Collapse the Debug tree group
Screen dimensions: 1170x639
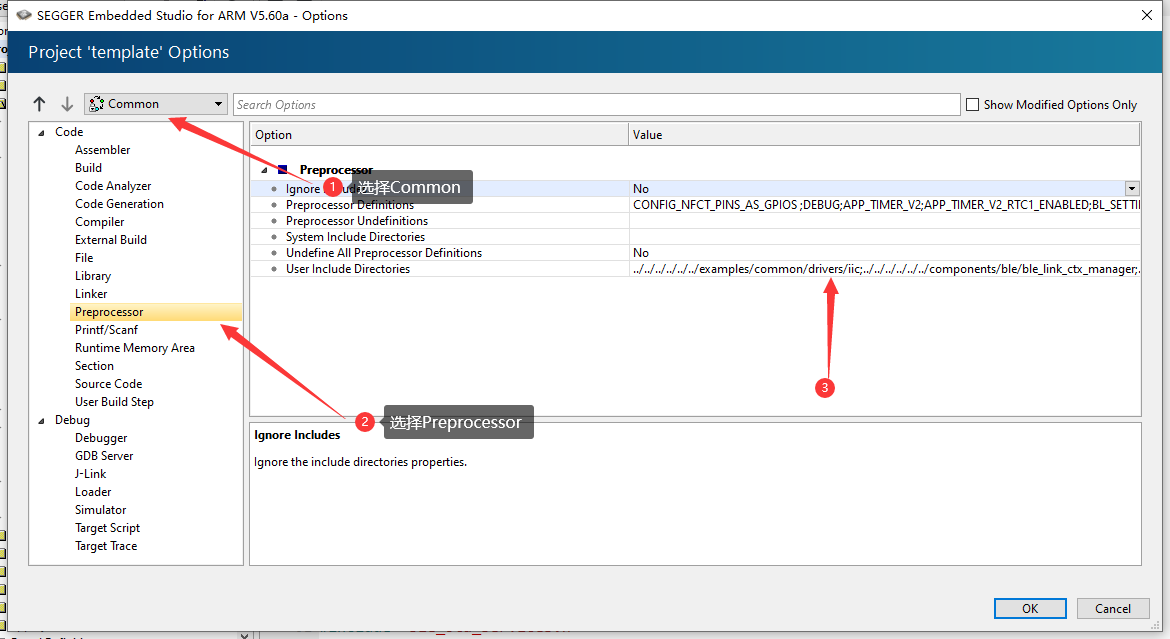[x=41, y=421]
